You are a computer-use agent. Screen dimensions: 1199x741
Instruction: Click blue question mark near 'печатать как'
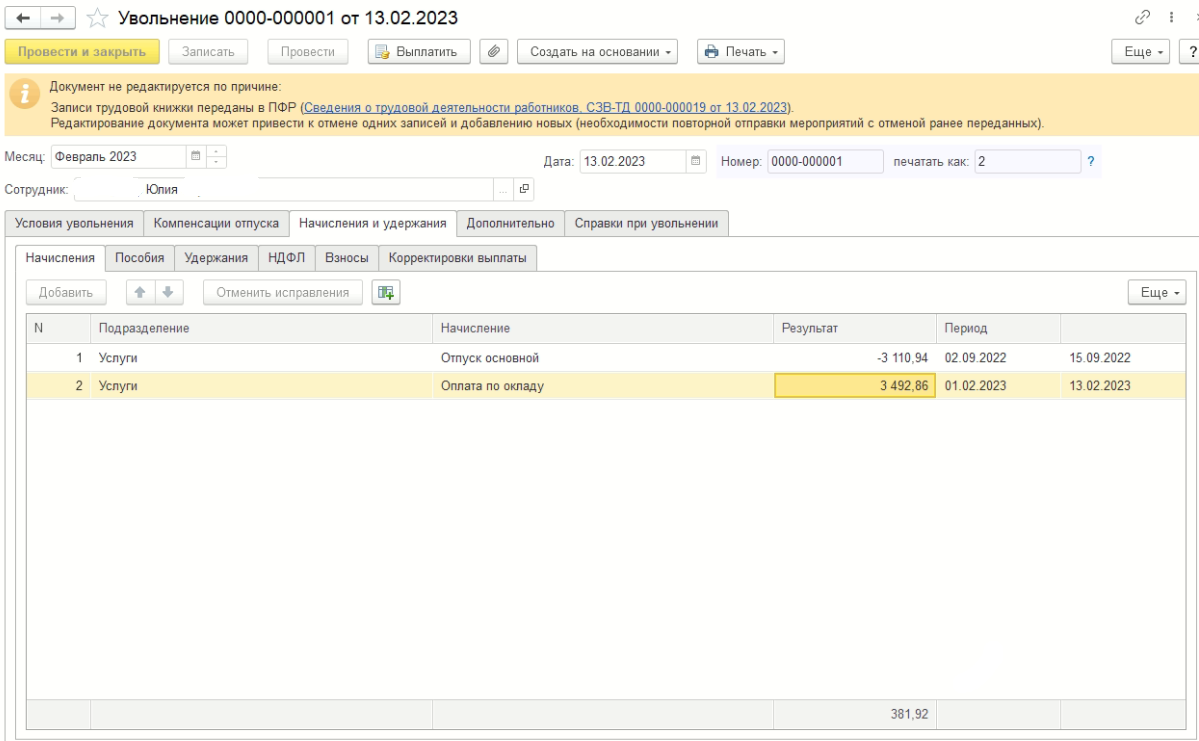(x=1091, y=162)
